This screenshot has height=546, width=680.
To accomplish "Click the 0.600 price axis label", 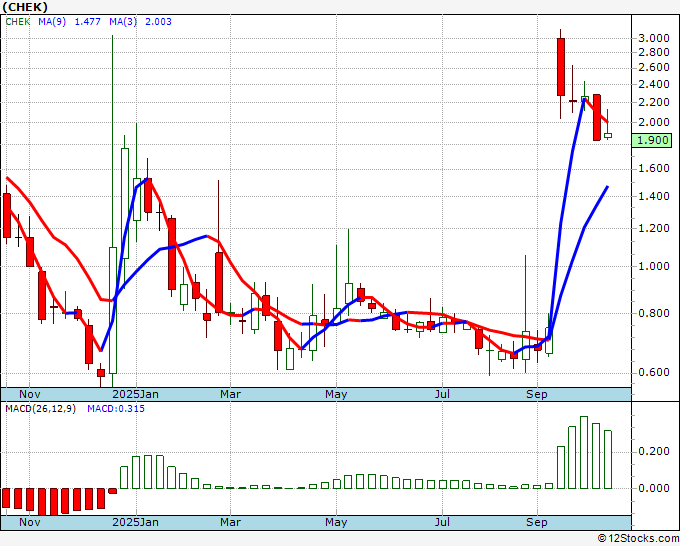I will click(x=654, y=373).
